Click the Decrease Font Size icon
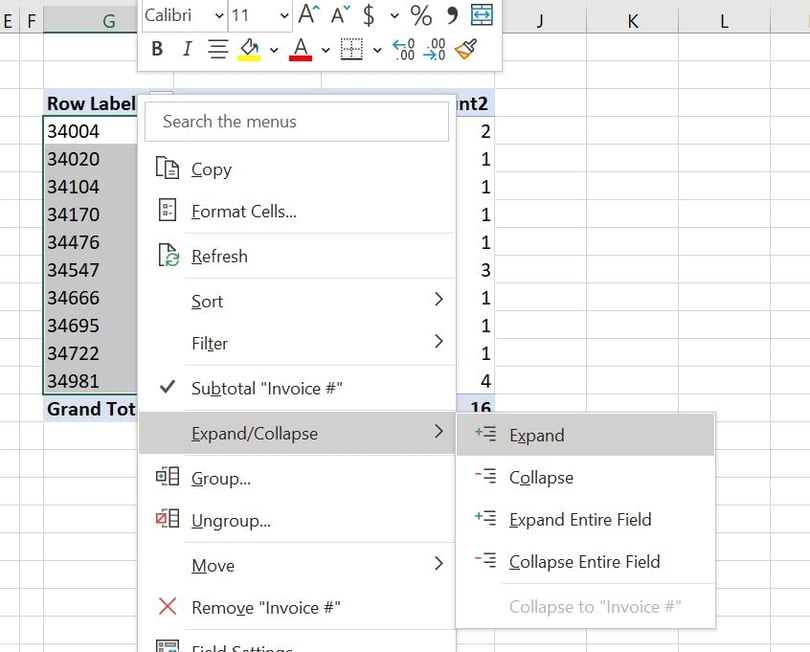Image resolution: width=810 pixels, height=652 pixels. click(x=341, y=15)
